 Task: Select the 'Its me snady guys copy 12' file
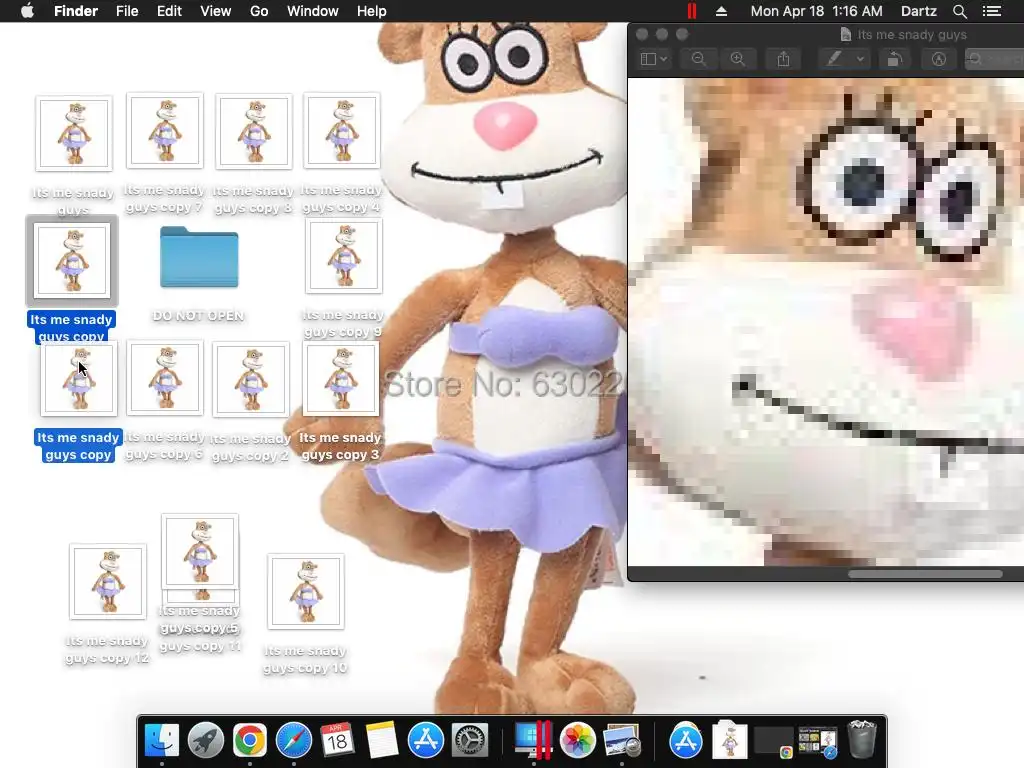click(x=108, y=581)
